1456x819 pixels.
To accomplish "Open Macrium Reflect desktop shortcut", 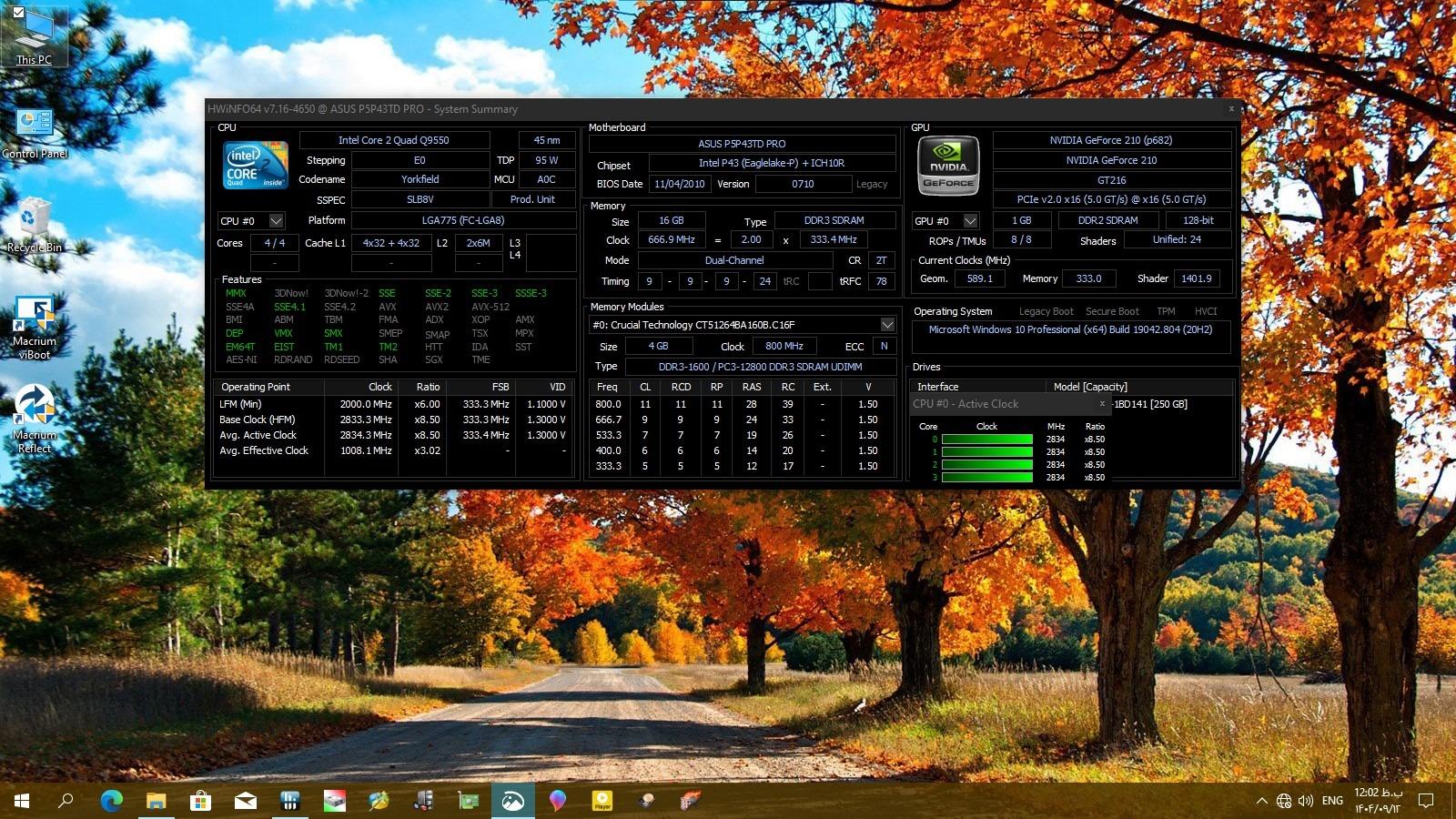I will (x=35, y=417).
